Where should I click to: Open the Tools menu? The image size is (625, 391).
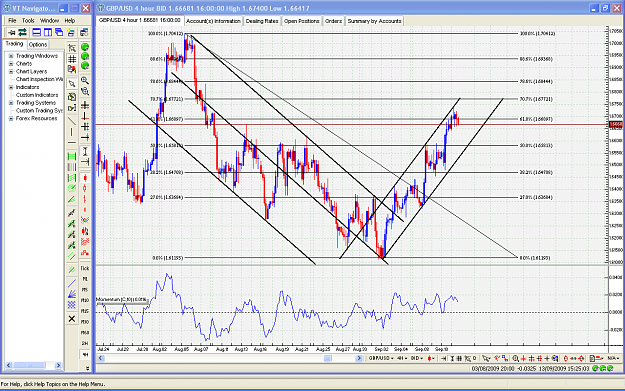point(28,20)
